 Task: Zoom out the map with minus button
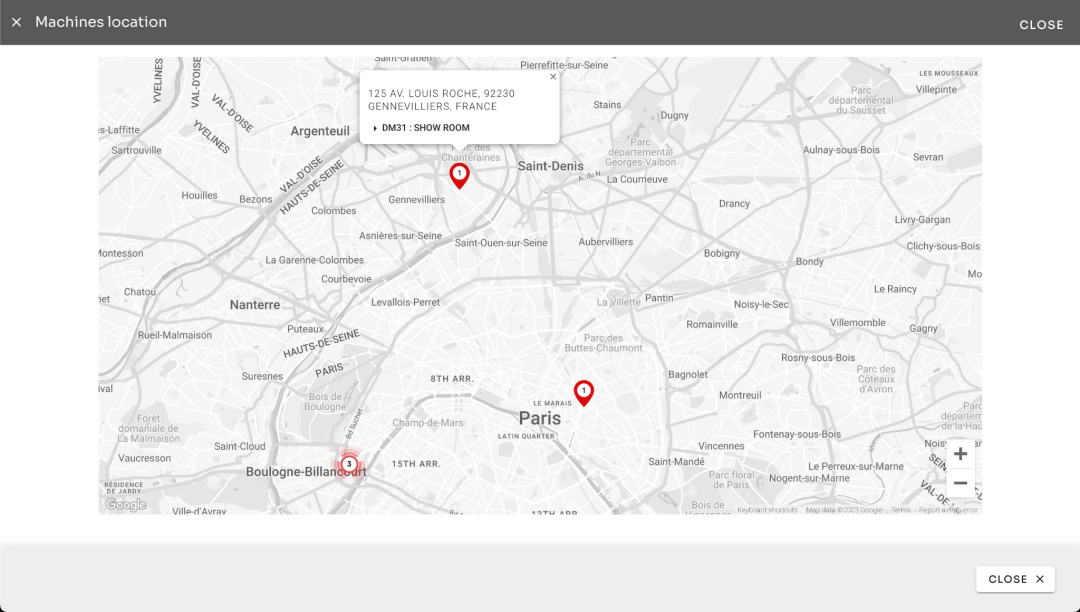(960, 483)
